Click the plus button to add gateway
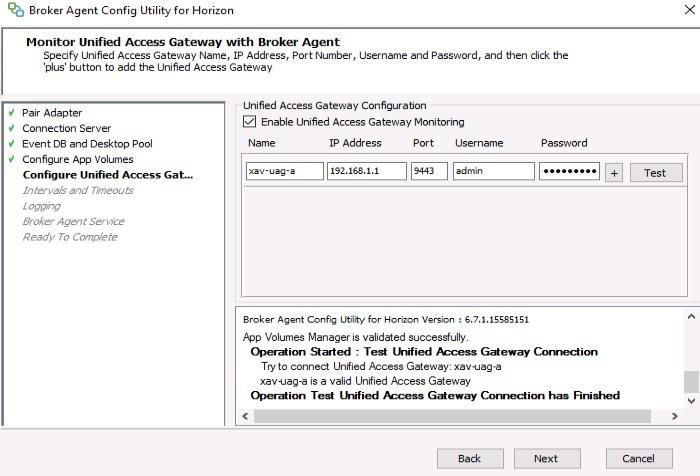Viewport: 700px width, 476px height. coord(614,173)
